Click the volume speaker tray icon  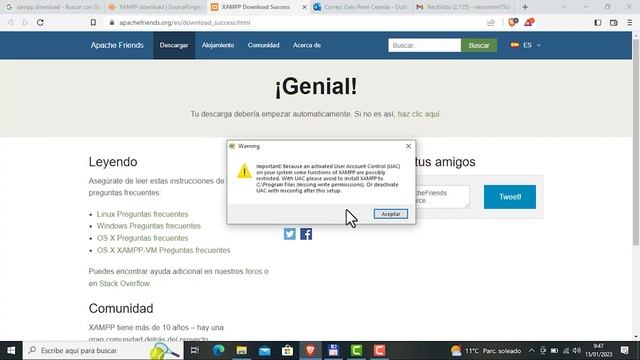pos(577,351)
